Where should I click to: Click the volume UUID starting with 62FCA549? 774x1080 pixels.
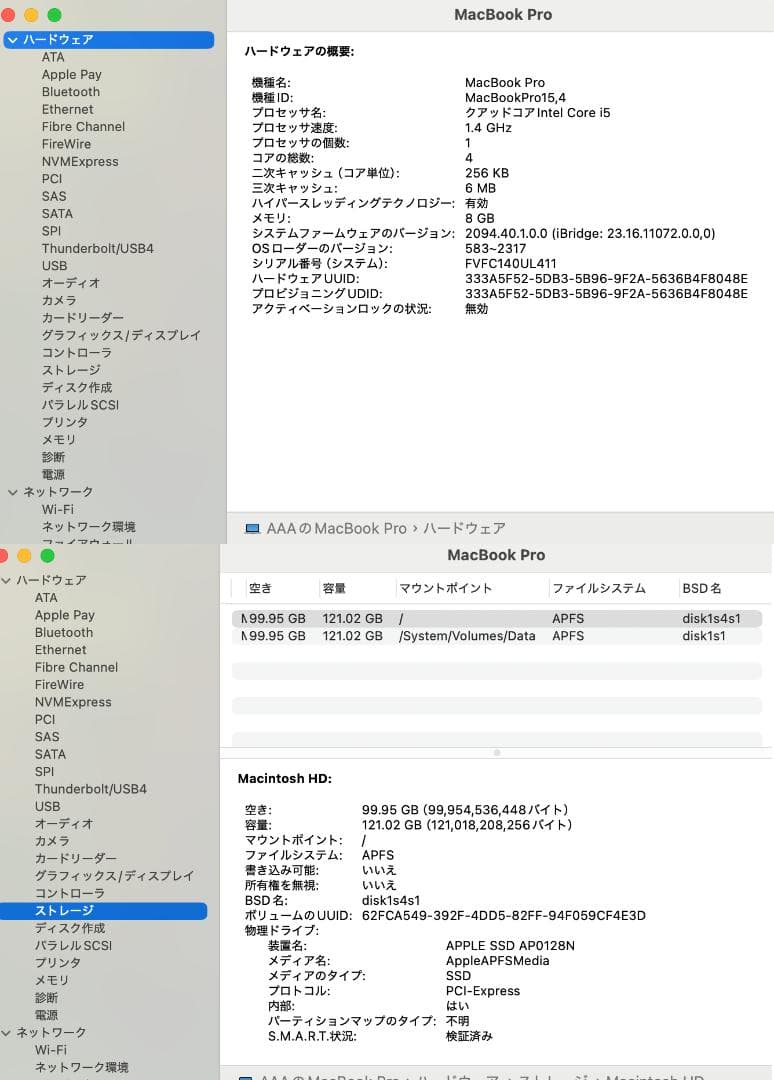(x=503, y=915)
